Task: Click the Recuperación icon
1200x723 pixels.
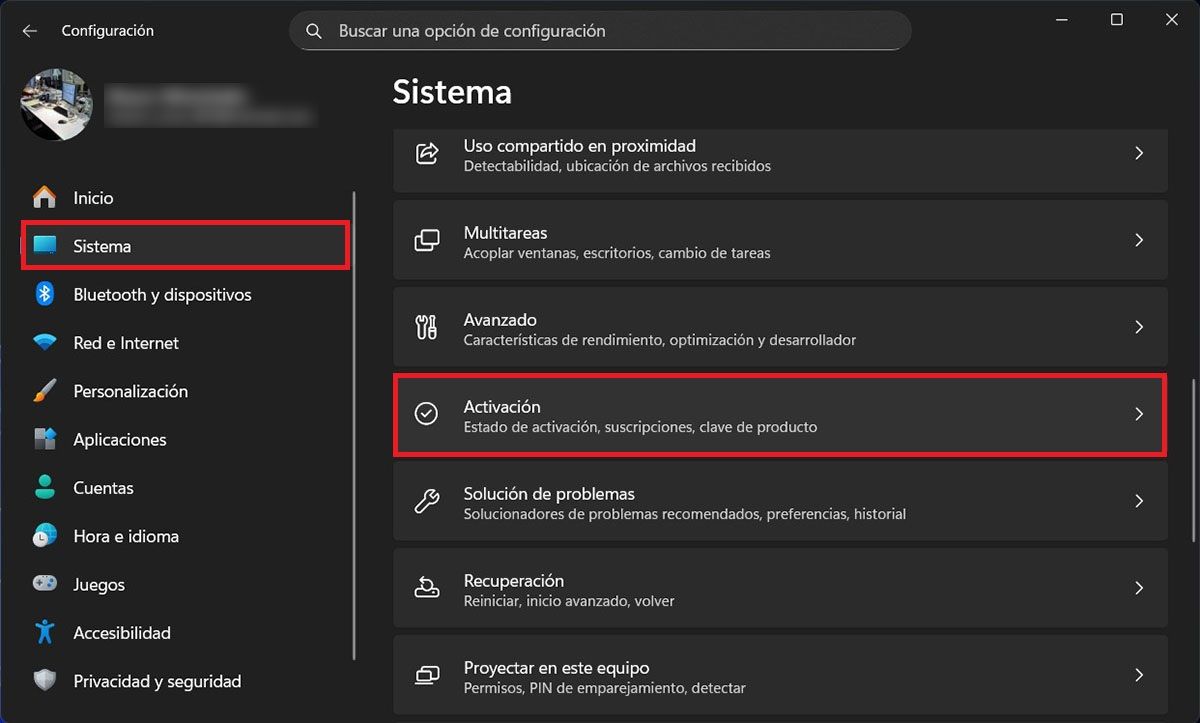Action: (x=427, y=588)
